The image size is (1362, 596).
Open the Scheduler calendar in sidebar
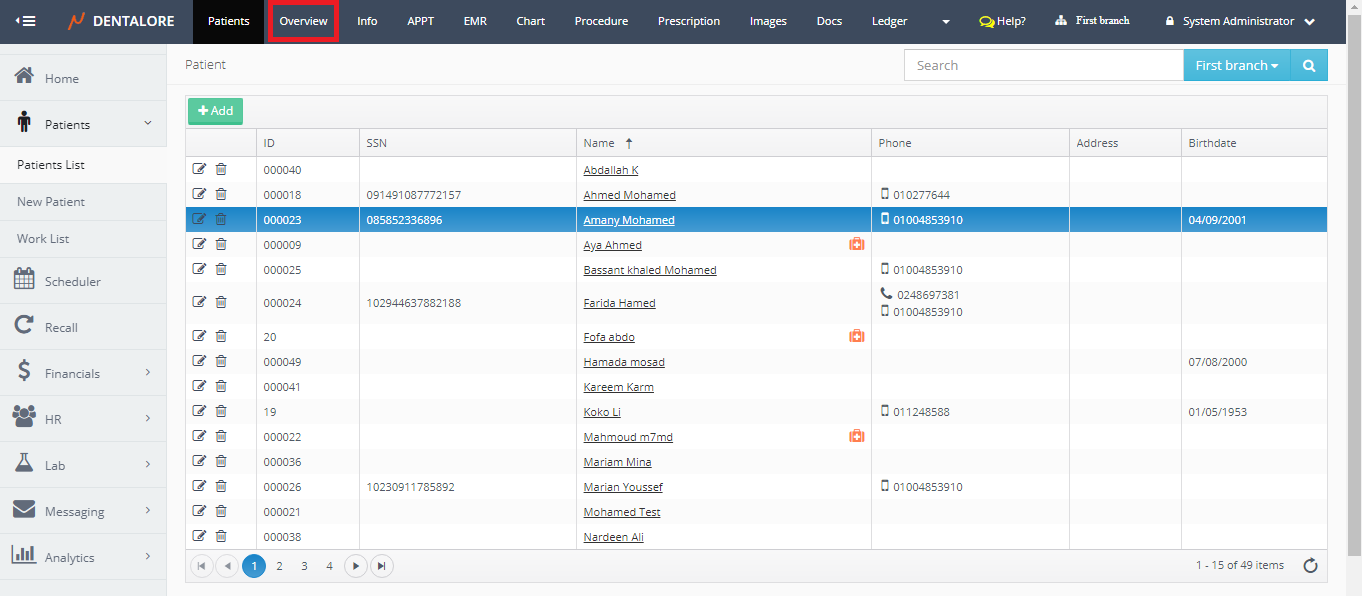(x=72, y=282)
